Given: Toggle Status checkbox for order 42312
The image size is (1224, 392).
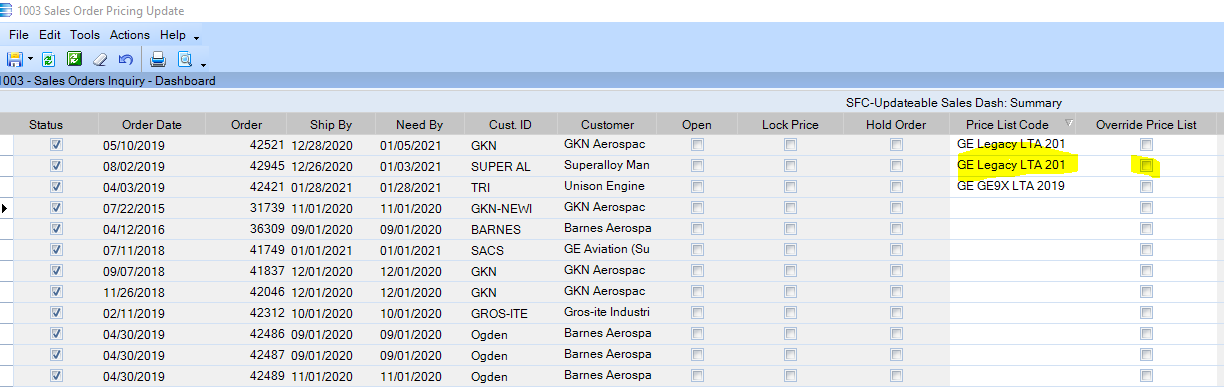Looking at the screenshot, I should pyautogui.click(x=56, y=312).
